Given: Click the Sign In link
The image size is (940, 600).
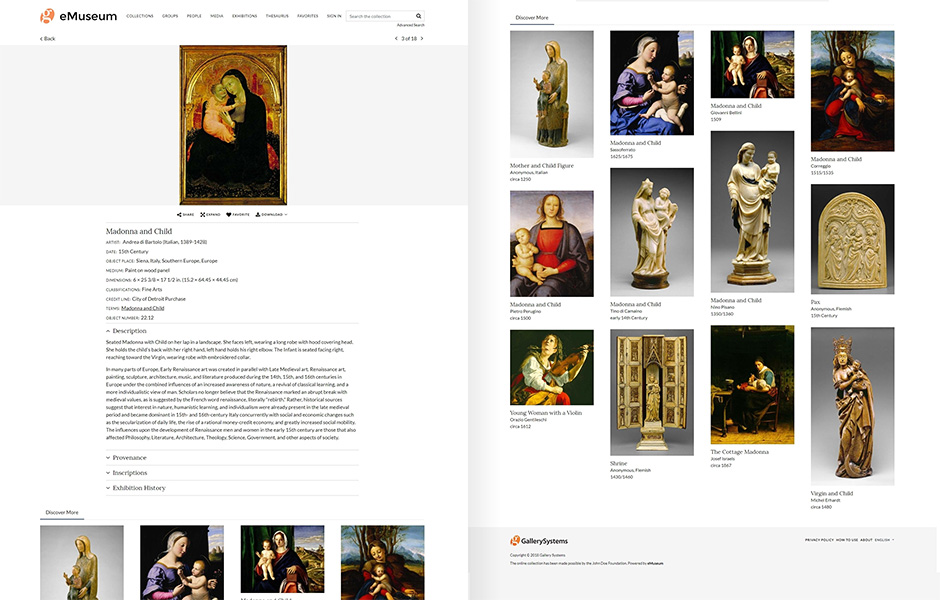Looking at the screenshot, I should click(x=334, y=16).
